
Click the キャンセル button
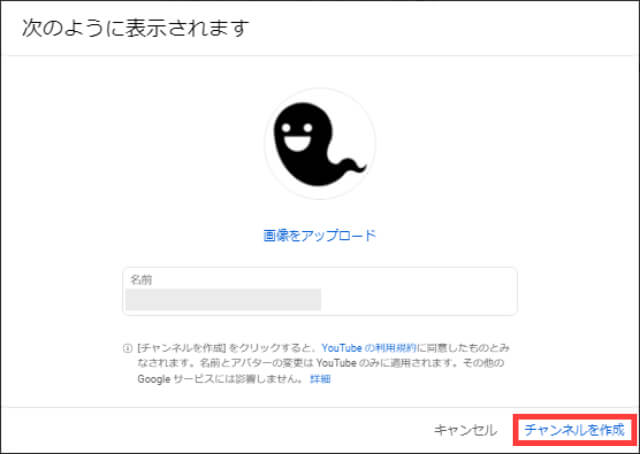coord(465,430)
